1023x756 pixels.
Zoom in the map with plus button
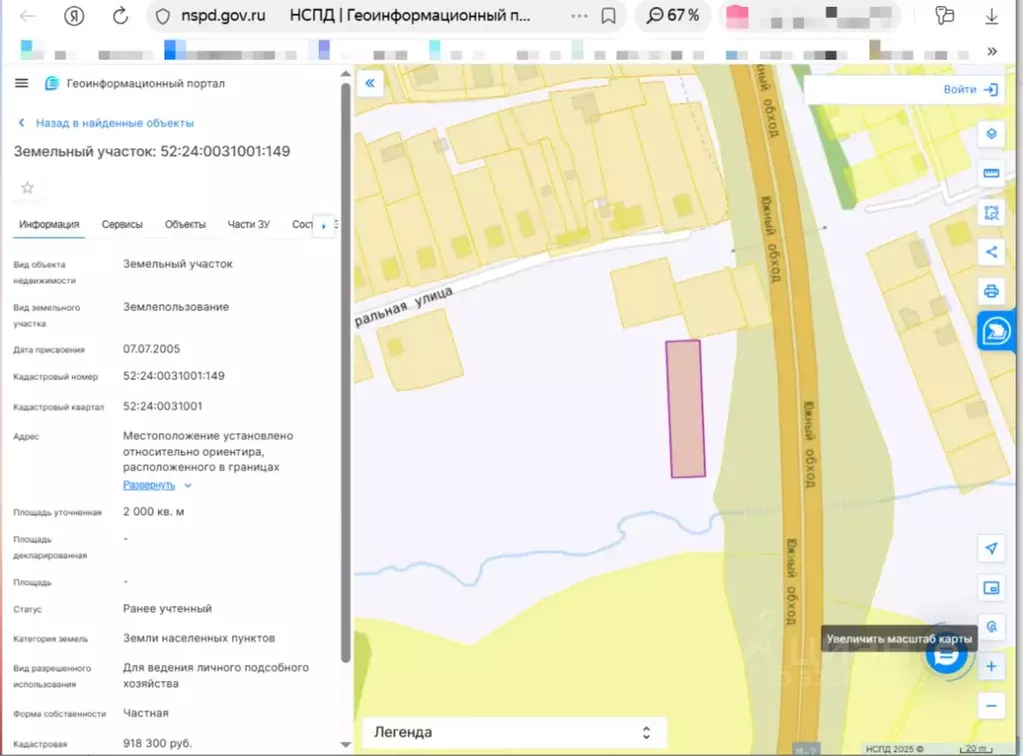[x=991, y=666]
